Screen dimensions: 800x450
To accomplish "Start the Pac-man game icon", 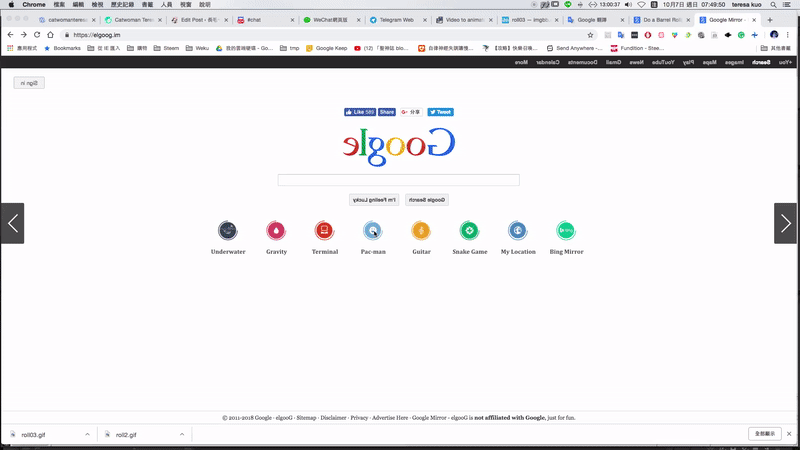I will click(373, 231).
